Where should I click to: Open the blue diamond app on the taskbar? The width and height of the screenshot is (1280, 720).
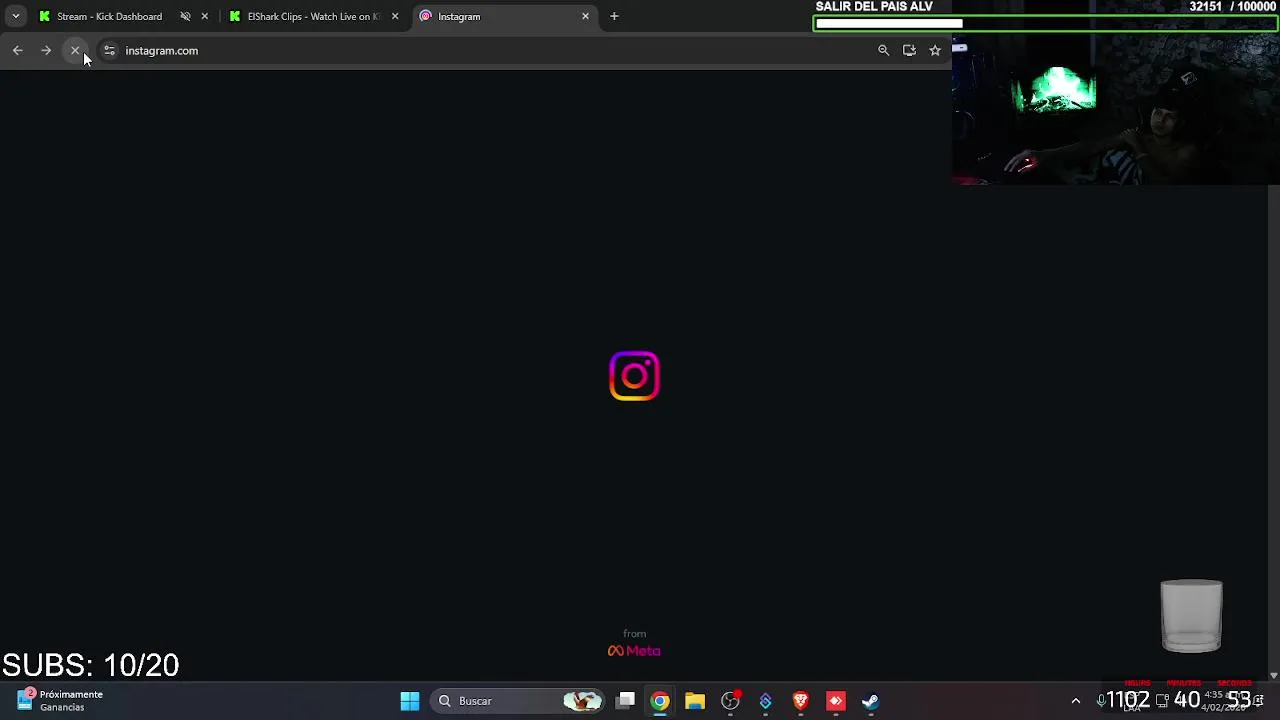pyautogui.click(x=765, y=701)
